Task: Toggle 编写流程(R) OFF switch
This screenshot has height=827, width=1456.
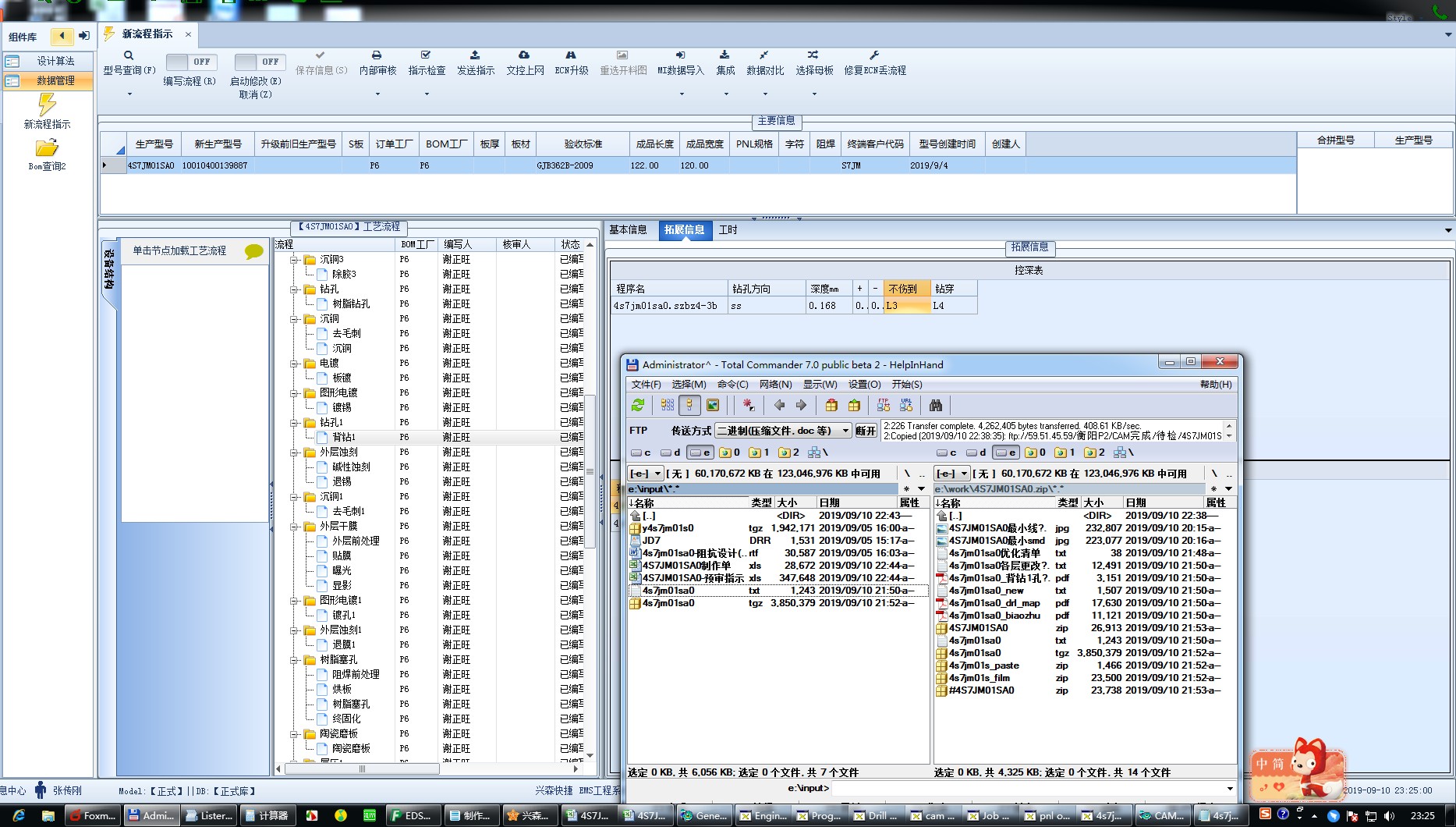Action: (192, 62)
